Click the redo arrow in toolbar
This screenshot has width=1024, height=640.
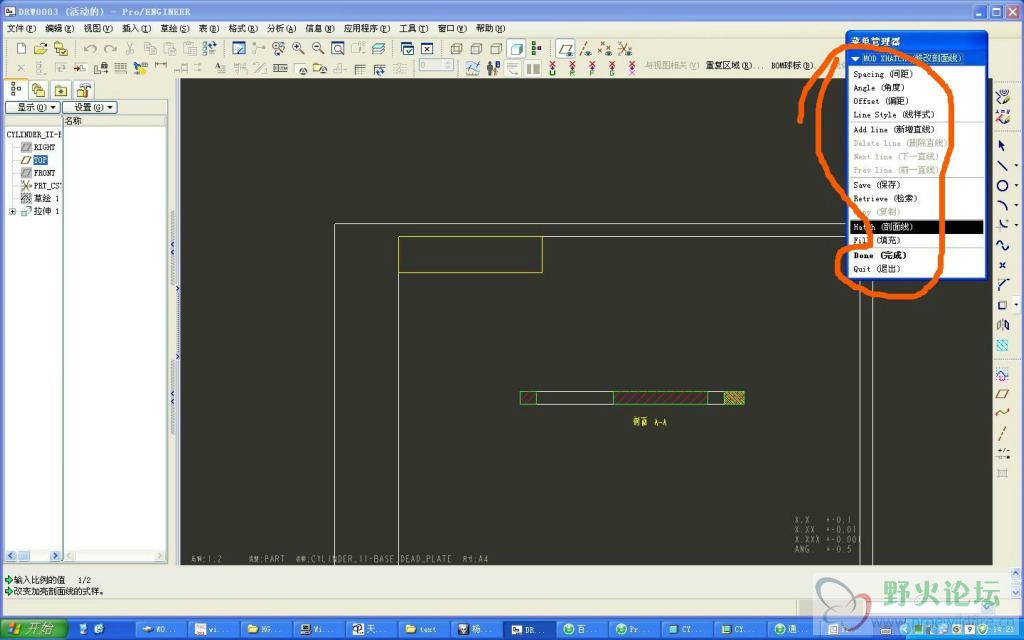(x=110, y=48)
